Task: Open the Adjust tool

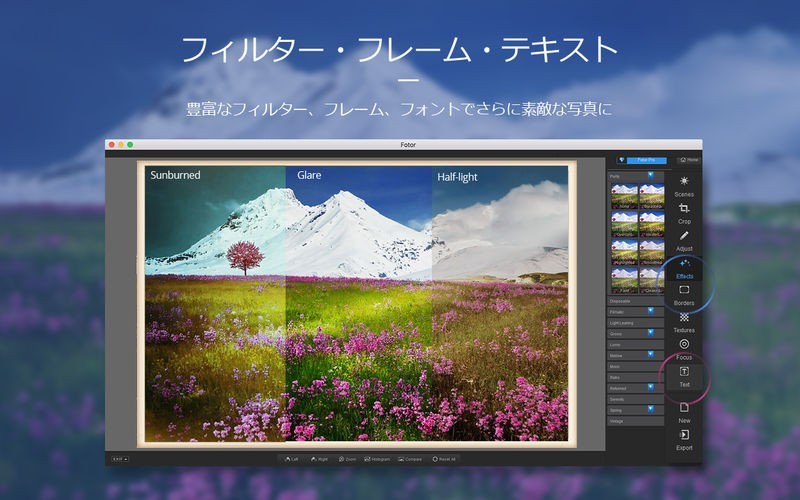Action: [x=684, y=239]
